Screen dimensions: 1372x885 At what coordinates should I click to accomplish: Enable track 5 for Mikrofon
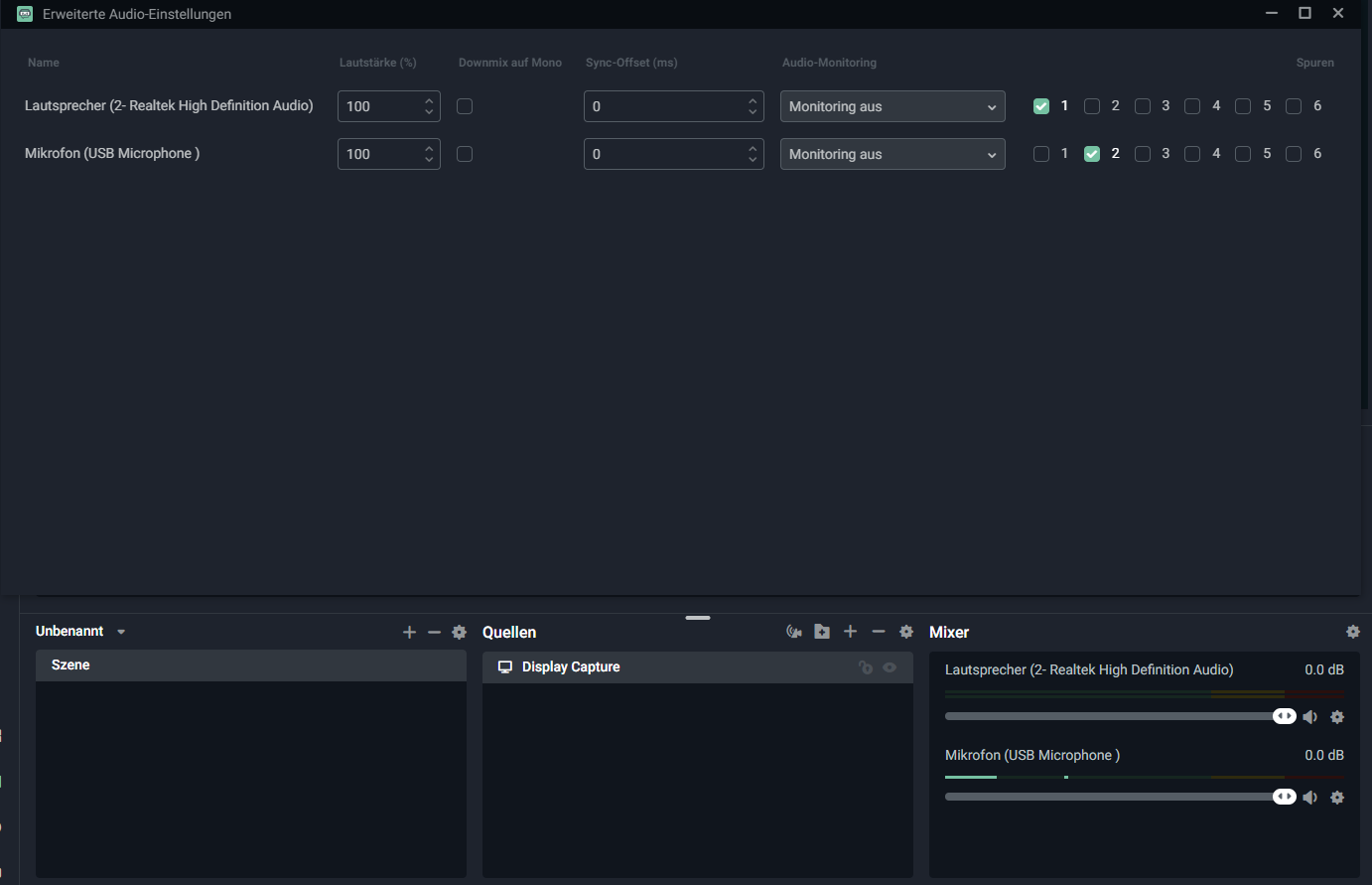coord(1243,154)
